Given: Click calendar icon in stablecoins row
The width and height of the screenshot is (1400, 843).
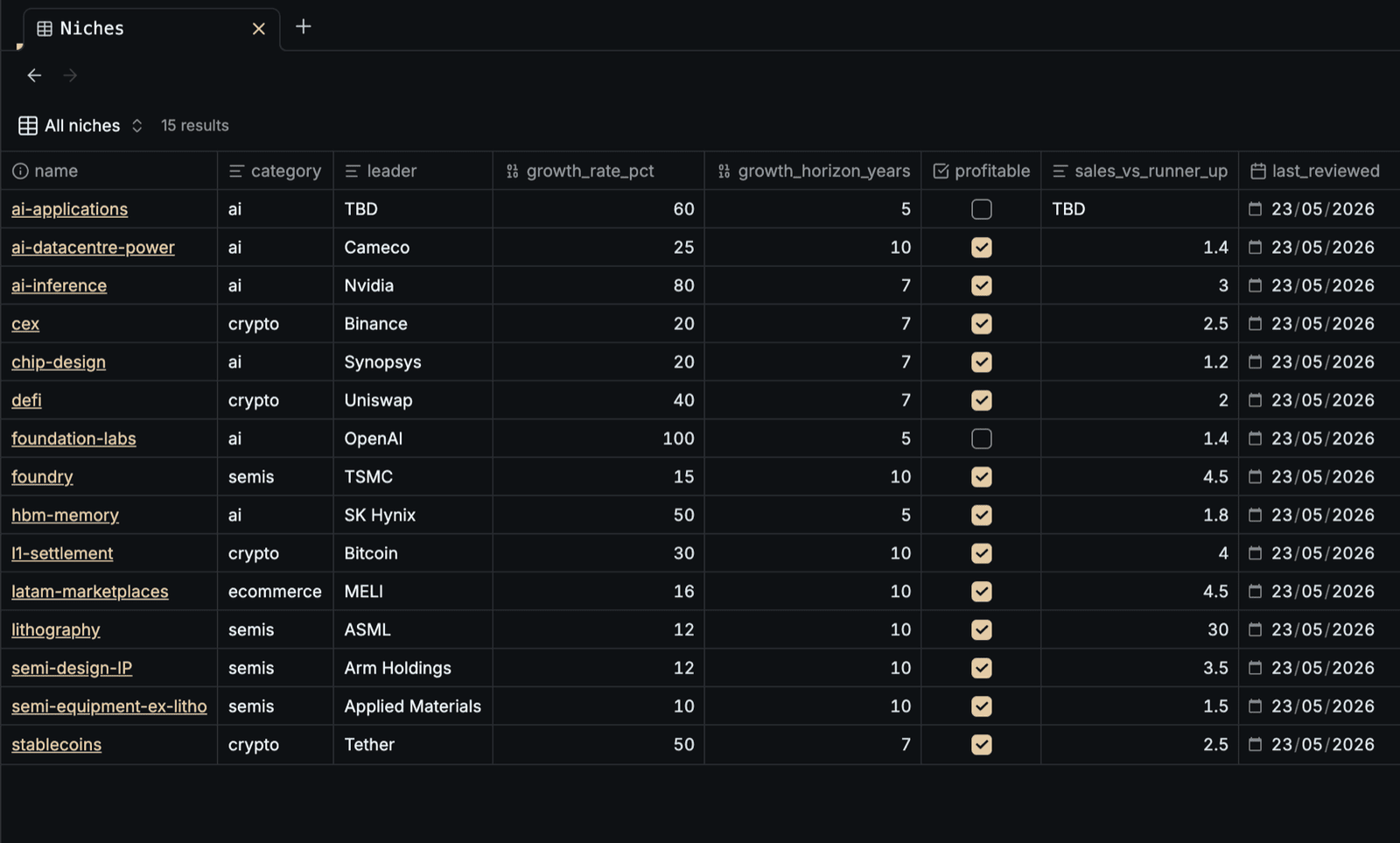Looking at the screenshot, I should 1255,744.
